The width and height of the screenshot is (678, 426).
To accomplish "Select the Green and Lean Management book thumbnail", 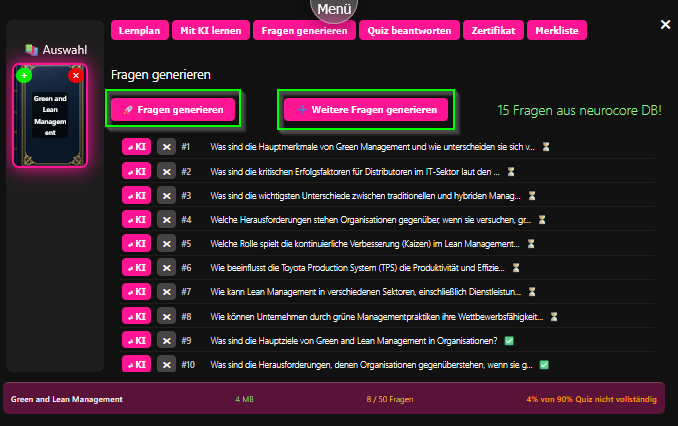I will pyautogui.click(x=50, y=117).
